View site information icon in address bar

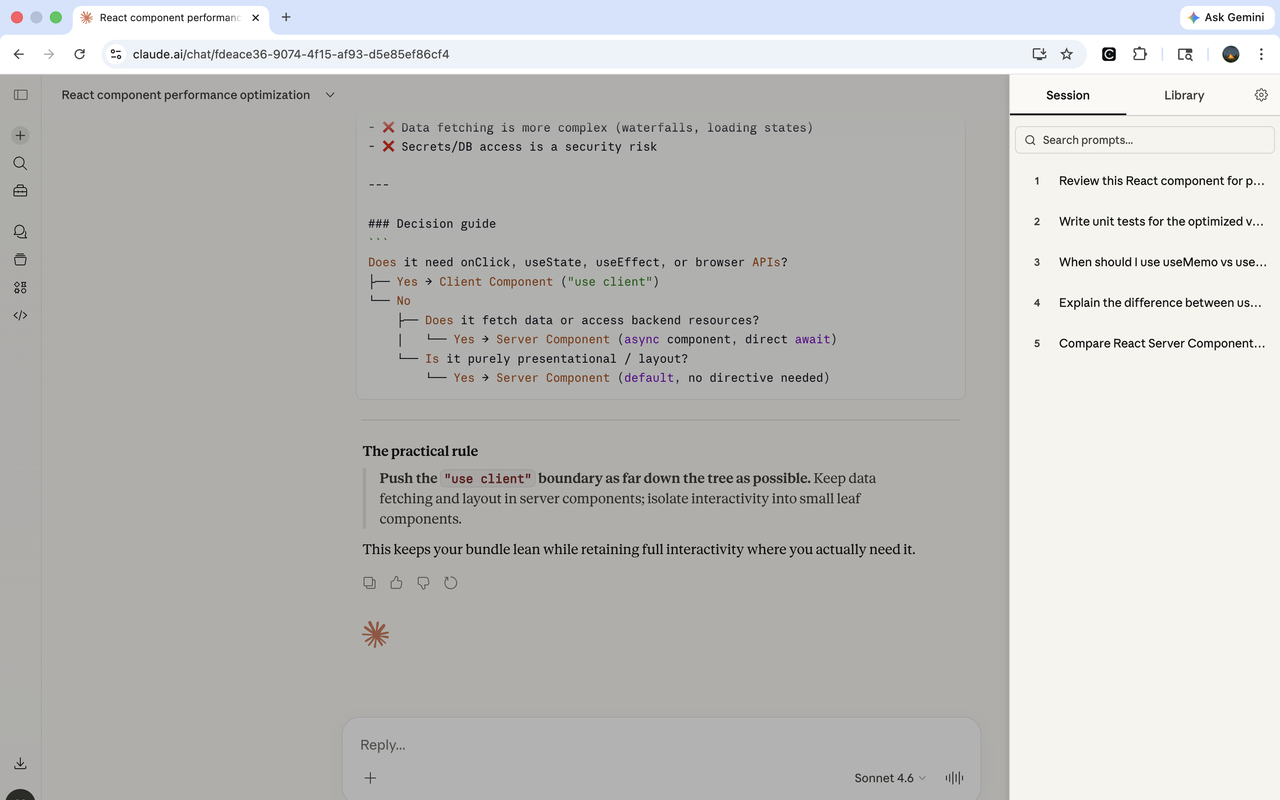point(116,54)
